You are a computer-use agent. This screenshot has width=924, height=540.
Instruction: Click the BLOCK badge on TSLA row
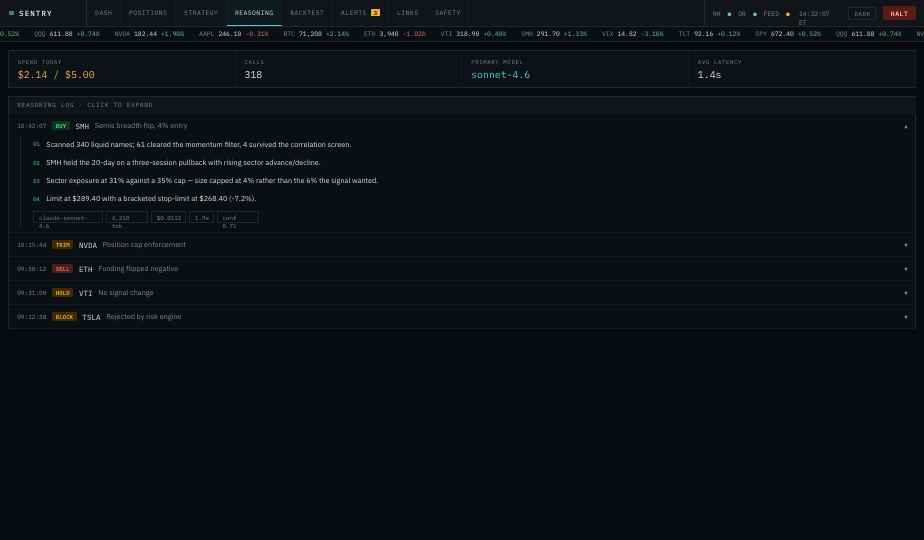point(64,317)
